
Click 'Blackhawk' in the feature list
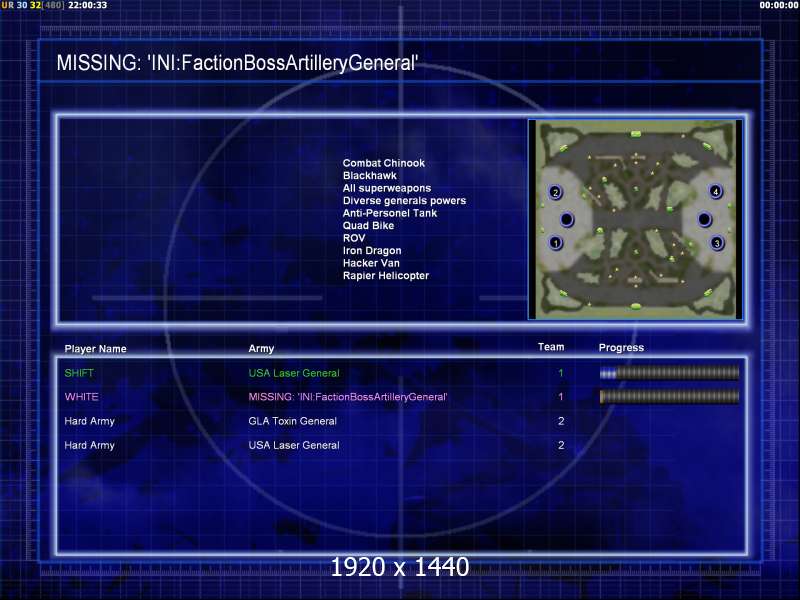[369, 176]
